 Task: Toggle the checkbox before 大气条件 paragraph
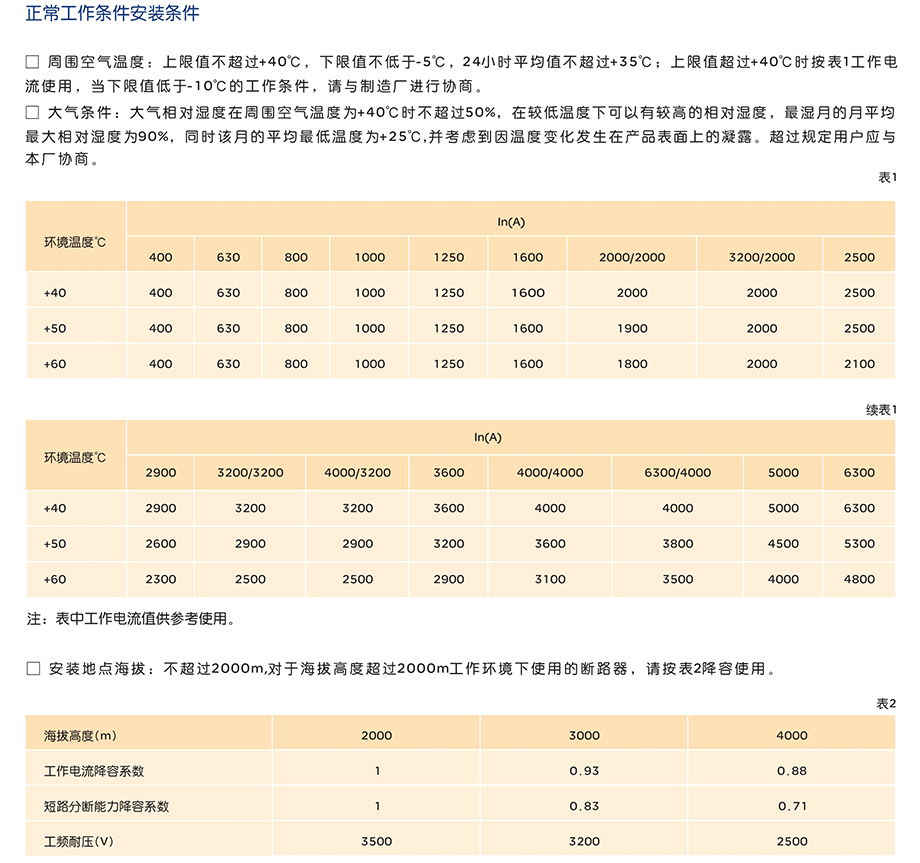tap(32, 114)
